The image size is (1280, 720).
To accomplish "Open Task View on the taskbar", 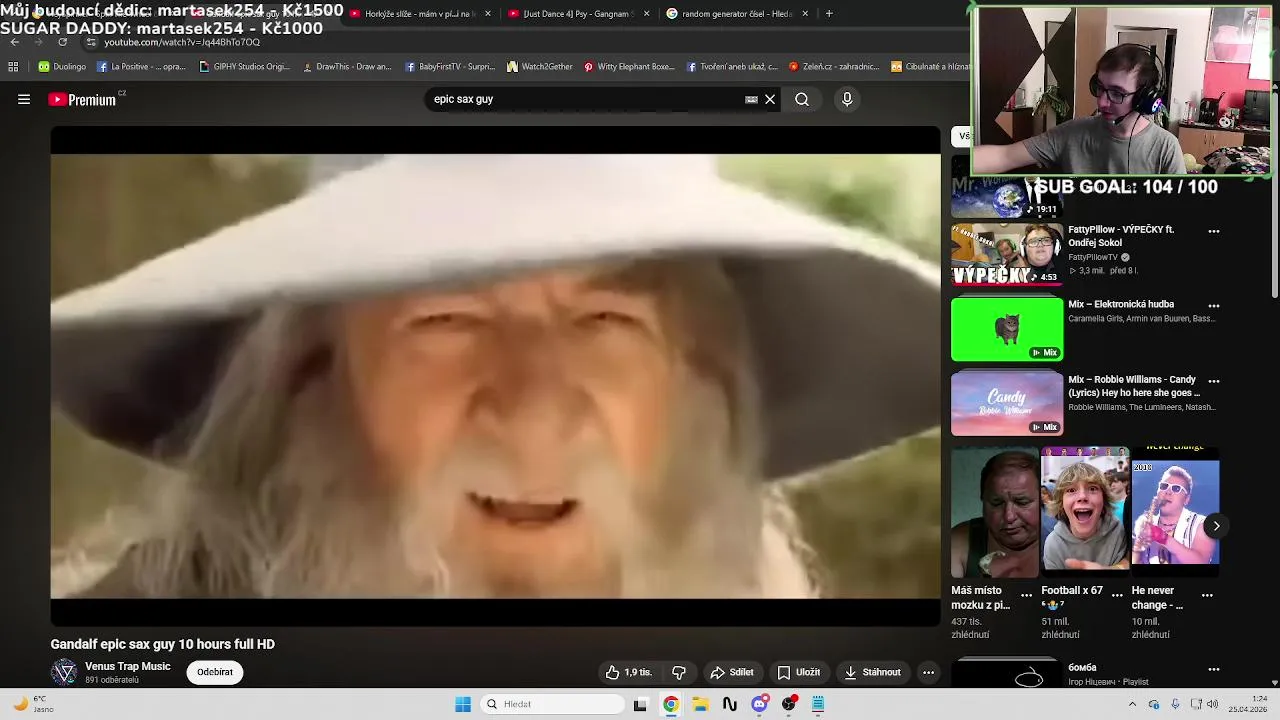I will pos(640,704).
